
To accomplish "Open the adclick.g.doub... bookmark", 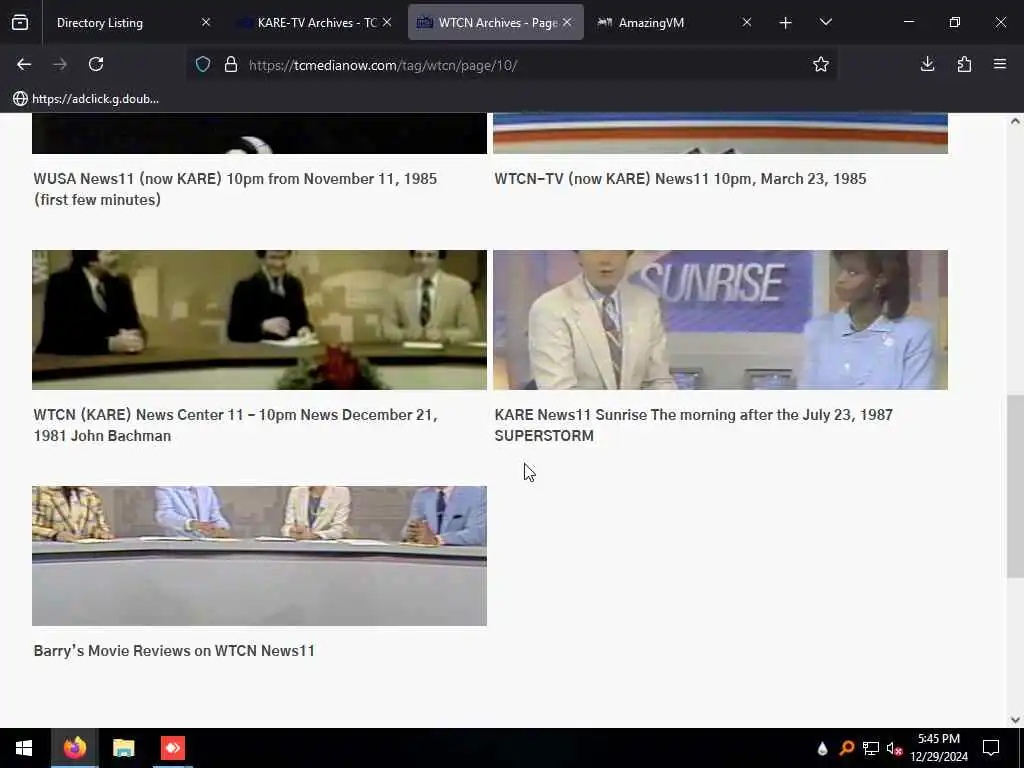I will [86, 99].
